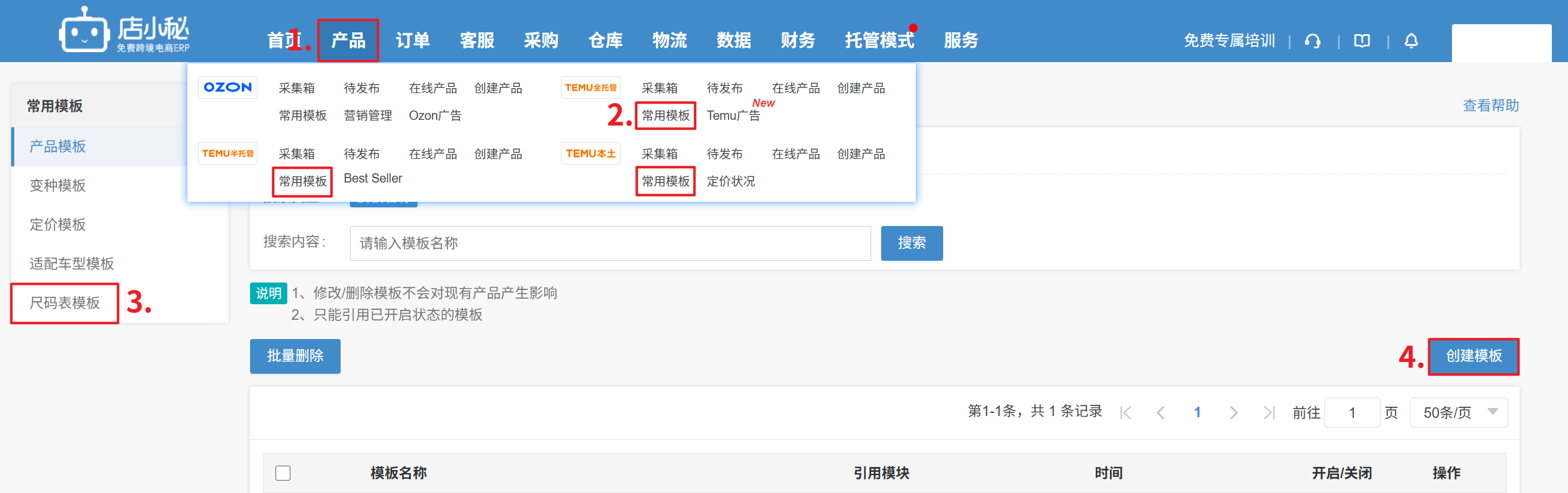1568x493 pixels.
Task: Open the help manual book icon
Action: click(x=1362, y=41)
